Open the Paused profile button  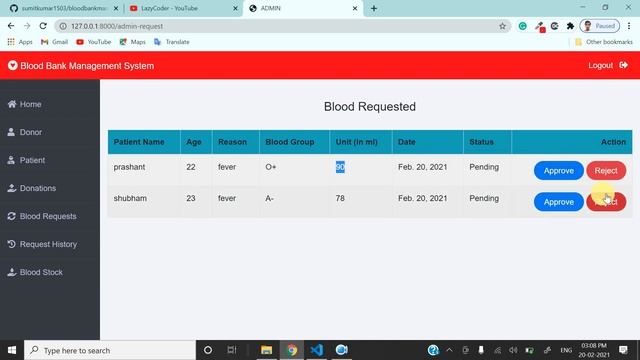(x=600, y=26)
